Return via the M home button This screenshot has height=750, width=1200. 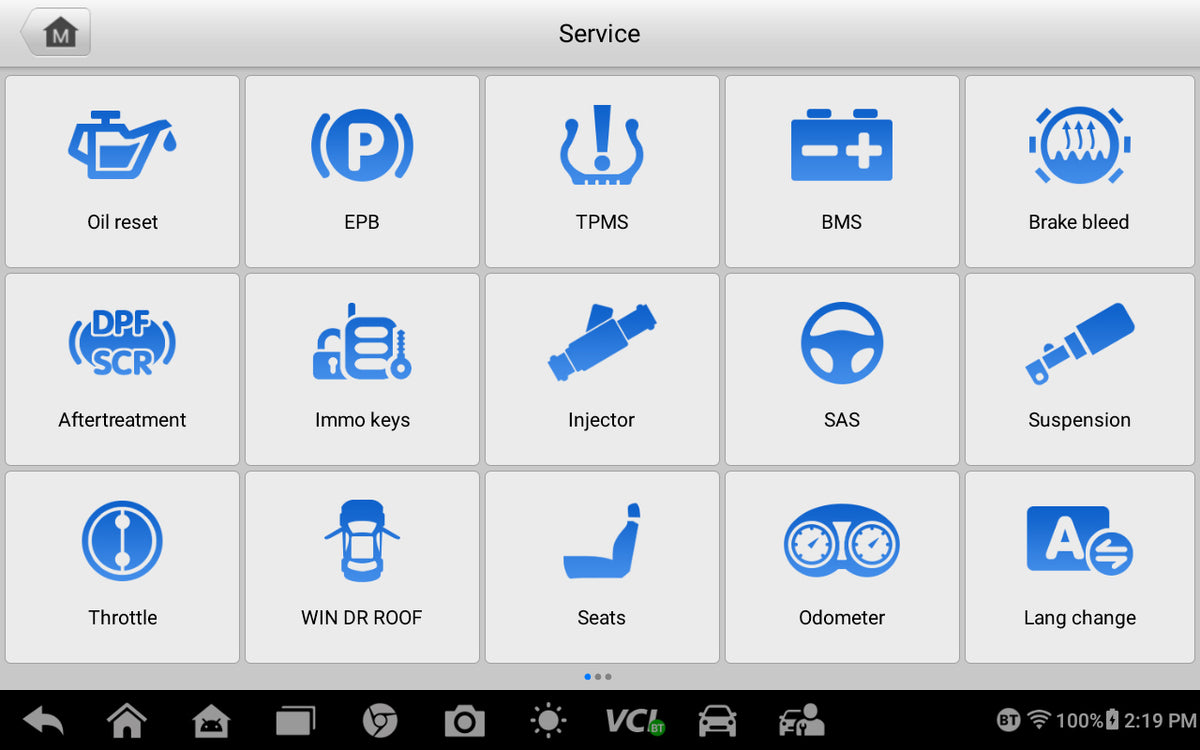point(56,33)
